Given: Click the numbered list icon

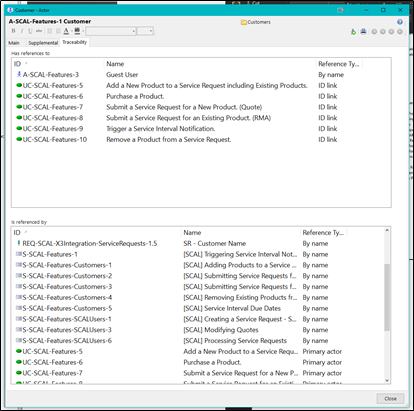Looking at the screenshot, I should (58, 31).
